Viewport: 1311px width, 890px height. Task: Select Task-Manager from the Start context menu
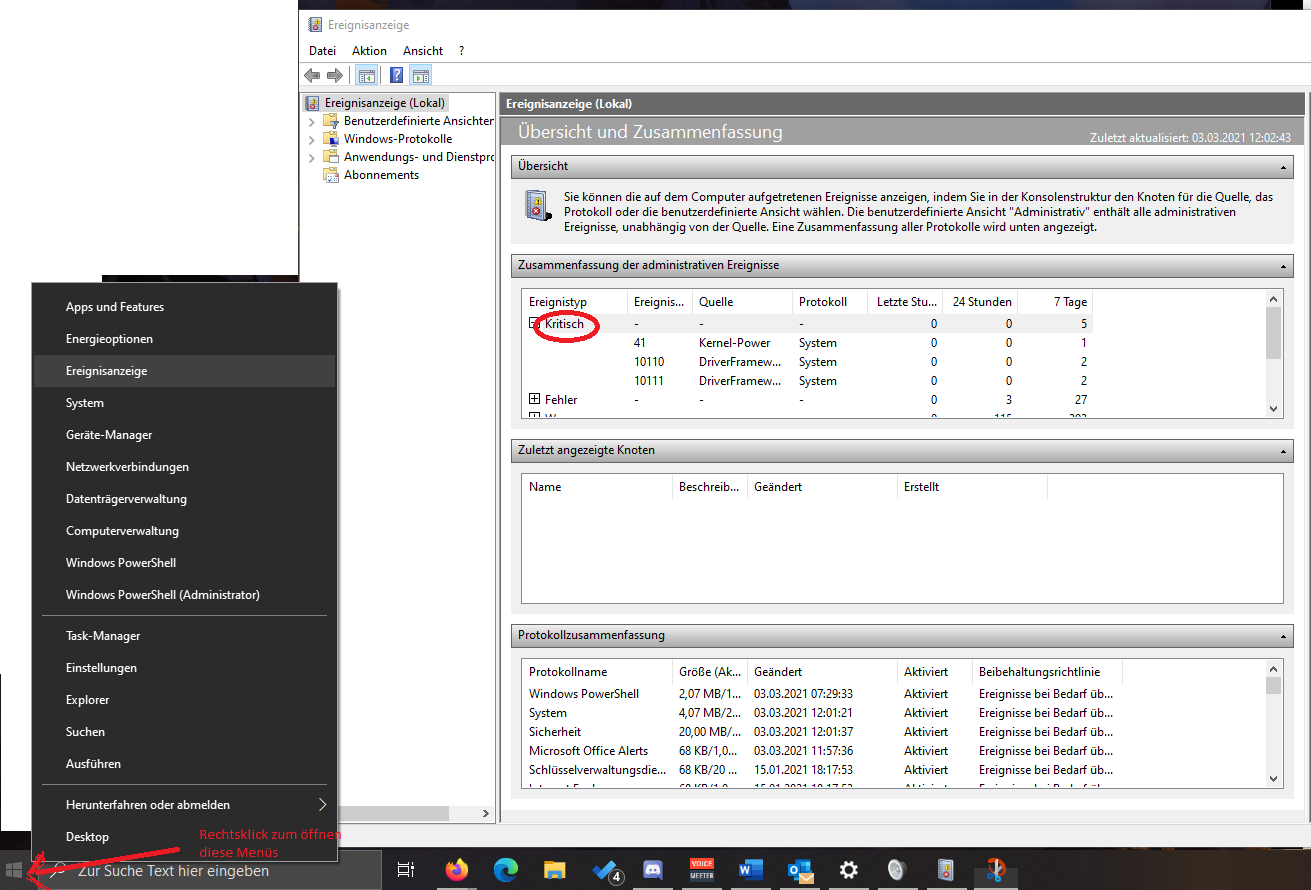(103, 636)
